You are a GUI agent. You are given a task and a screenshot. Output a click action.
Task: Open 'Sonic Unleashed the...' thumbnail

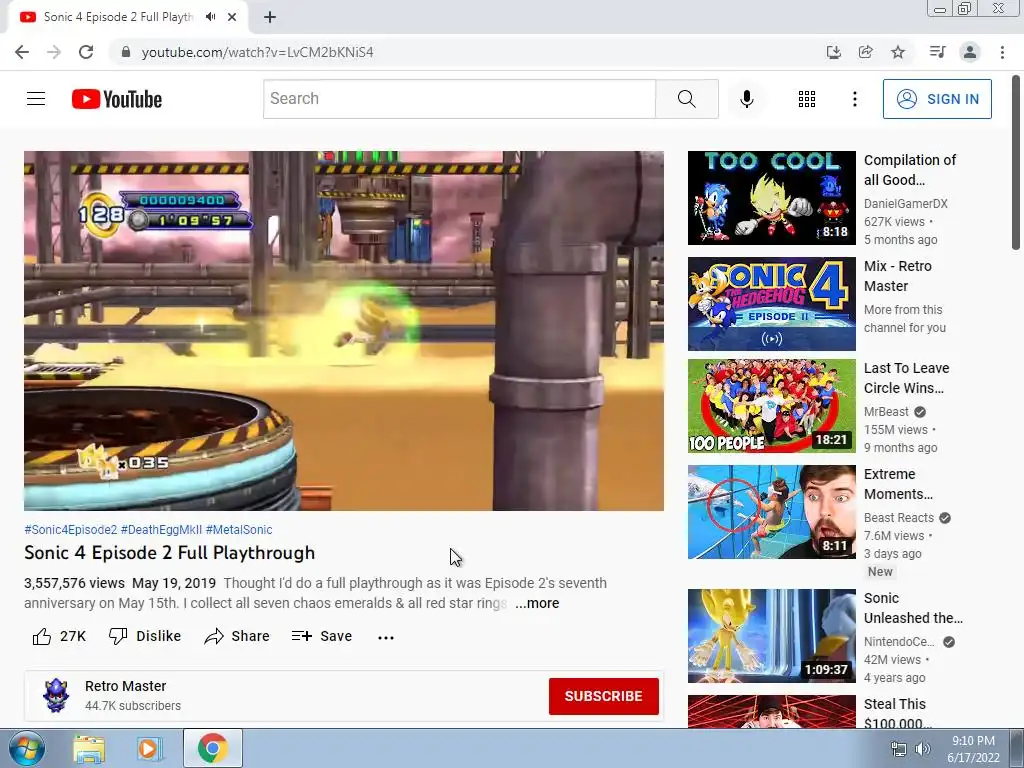(x=771, y=636)
